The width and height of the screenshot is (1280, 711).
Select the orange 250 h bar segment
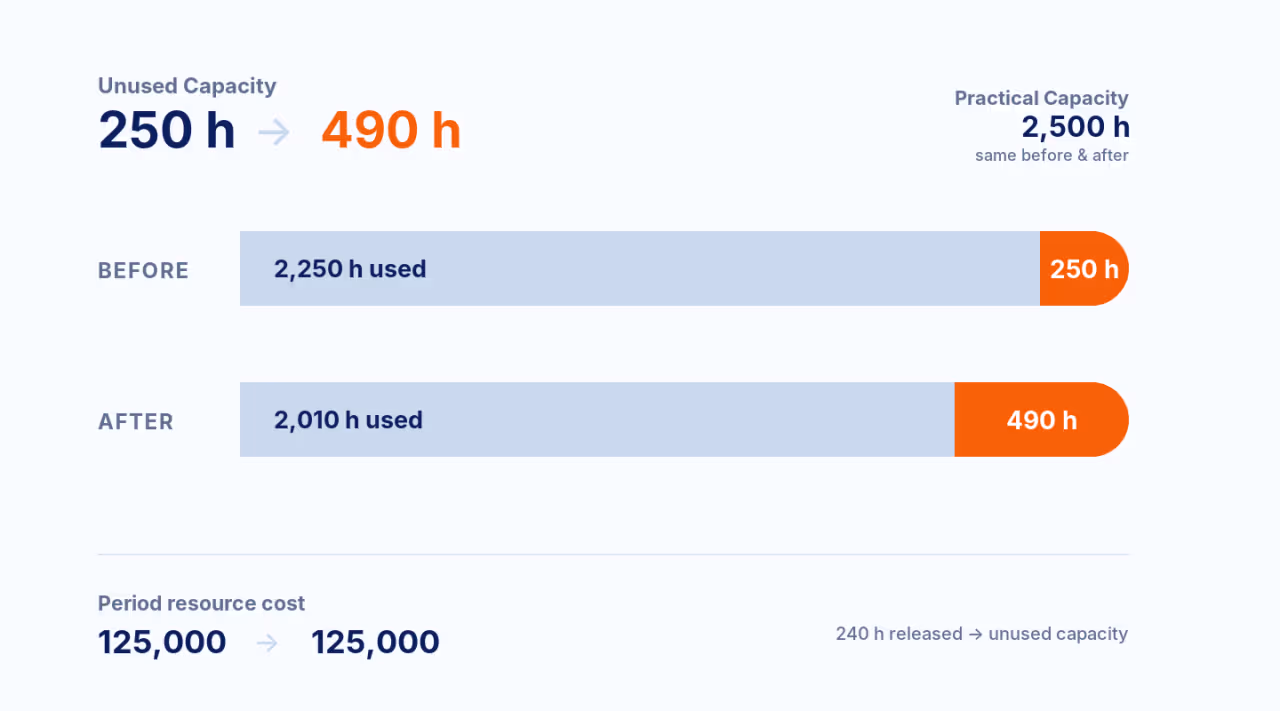click(x=1084, y=268)
